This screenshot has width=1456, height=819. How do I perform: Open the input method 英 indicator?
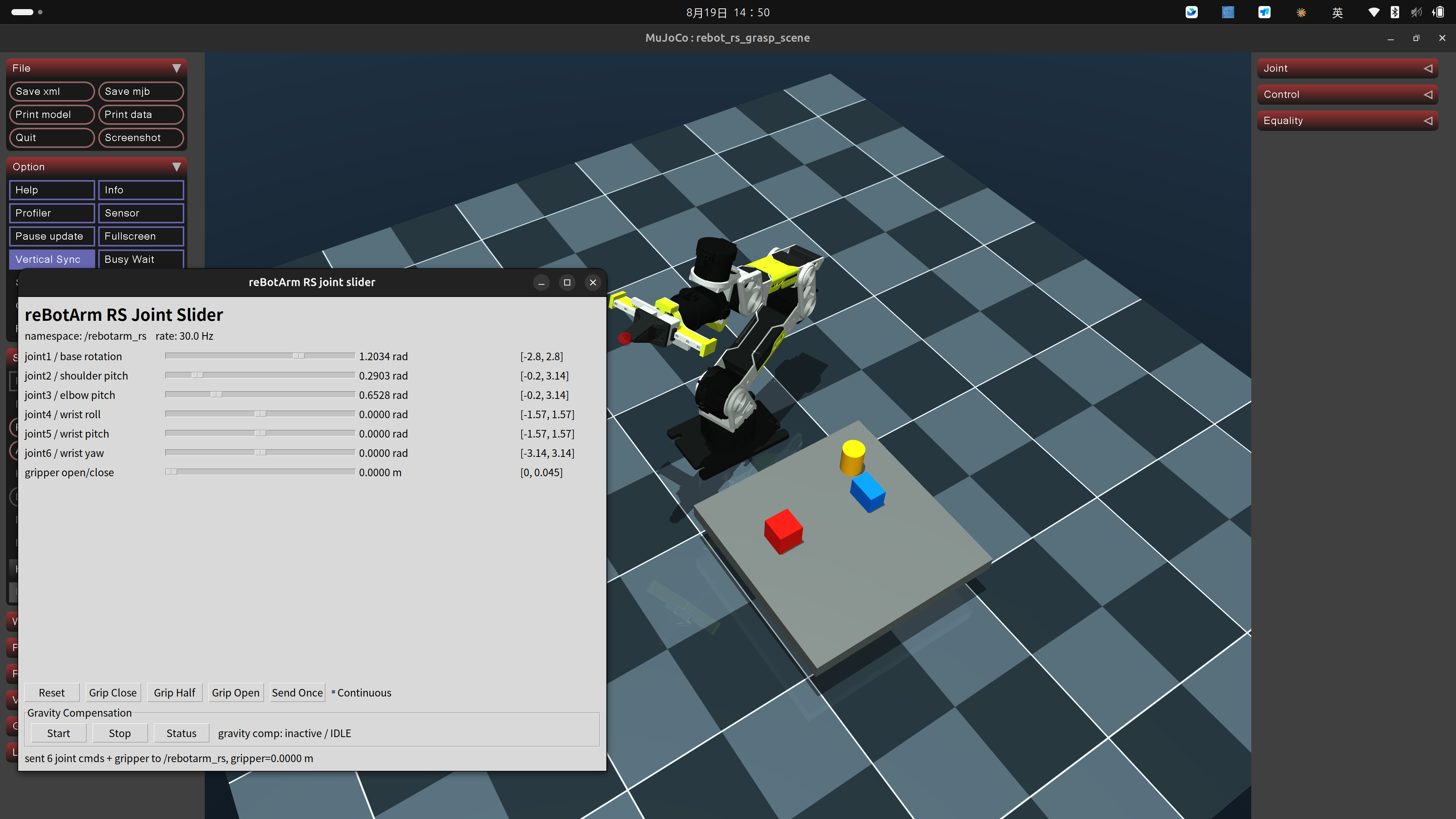point(1337,13)
